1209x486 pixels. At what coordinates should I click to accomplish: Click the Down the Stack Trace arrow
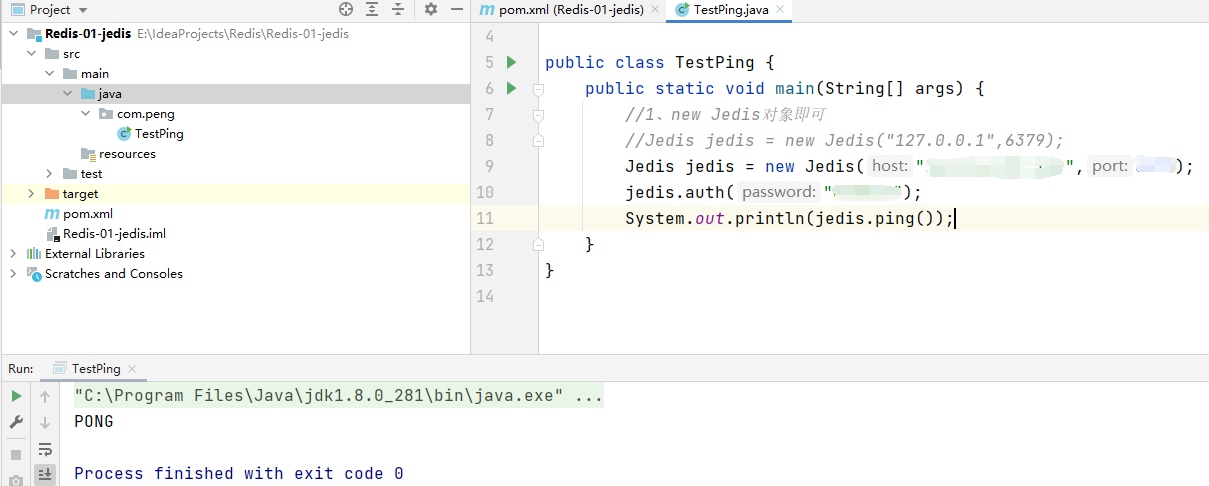pos(45,422)
